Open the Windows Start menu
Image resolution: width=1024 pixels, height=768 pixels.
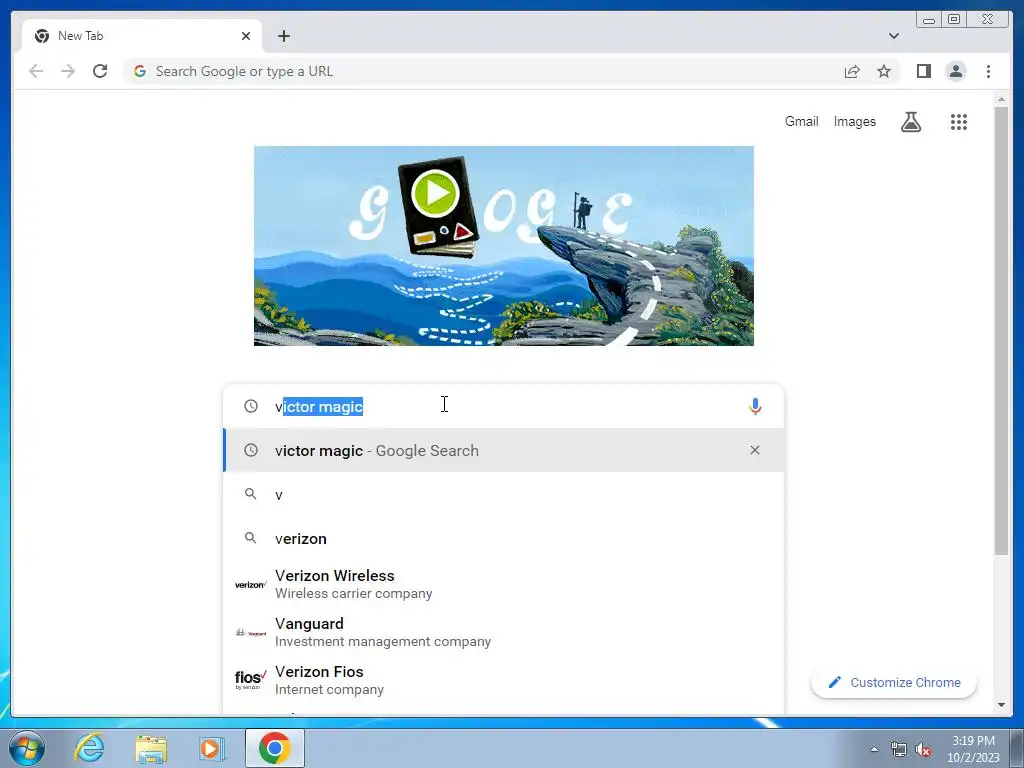[27, 748]
